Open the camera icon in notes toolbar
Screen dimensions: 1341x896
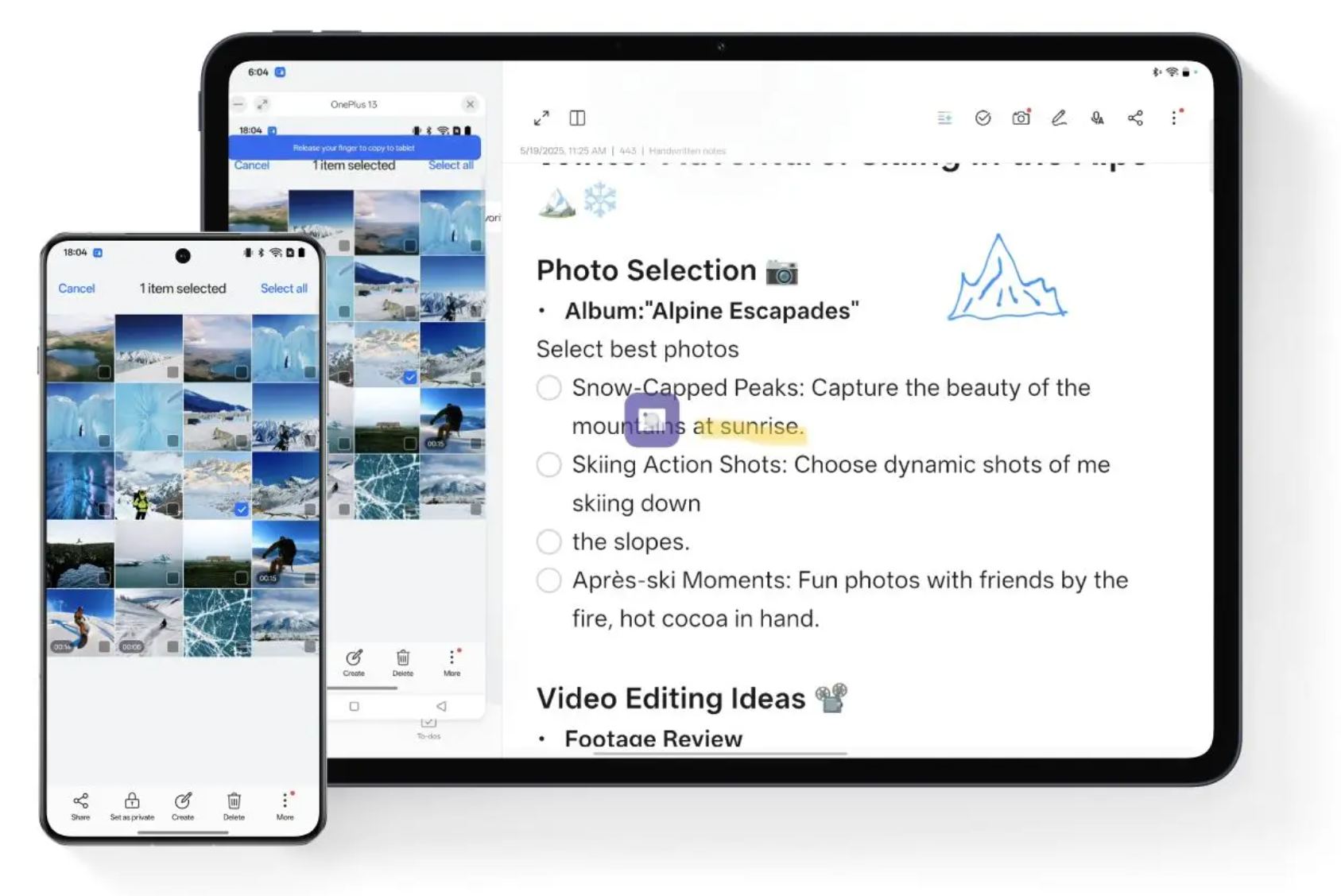[x=1021, y=118]
